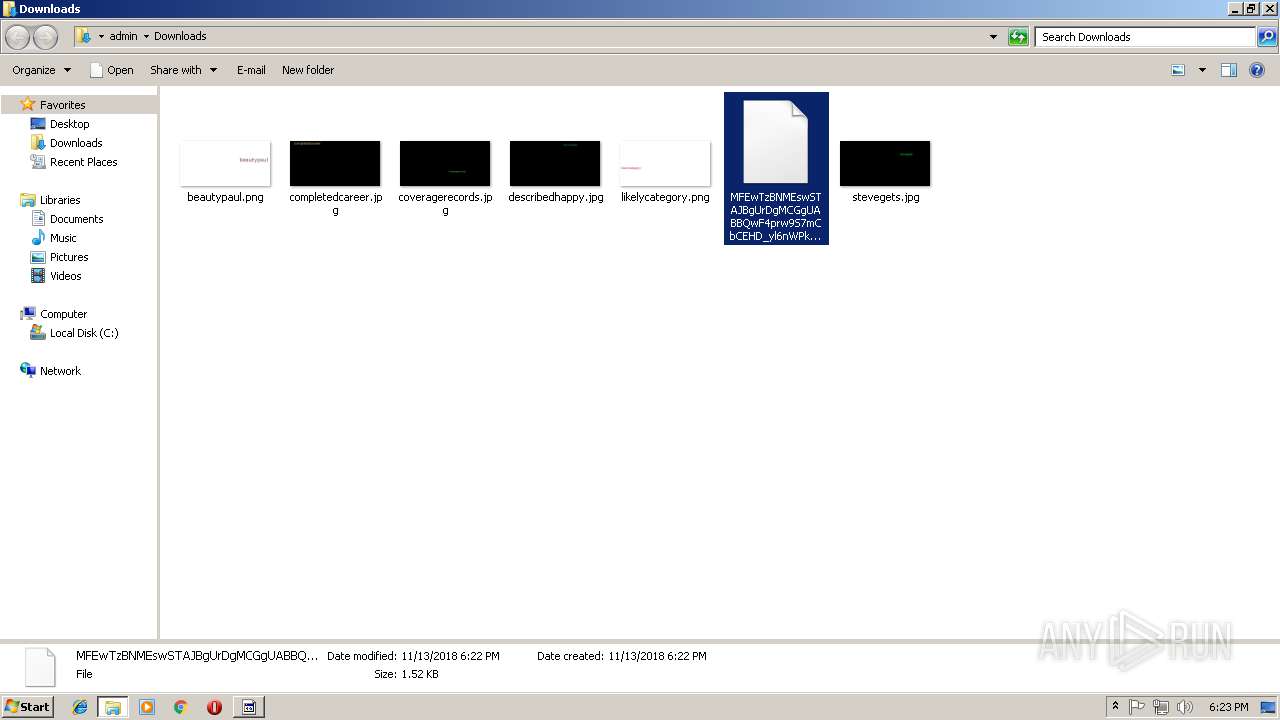This screenshot has height=720, width=1280.
Task: Select Favorites in the navigation pane
Action: [62, 105]
